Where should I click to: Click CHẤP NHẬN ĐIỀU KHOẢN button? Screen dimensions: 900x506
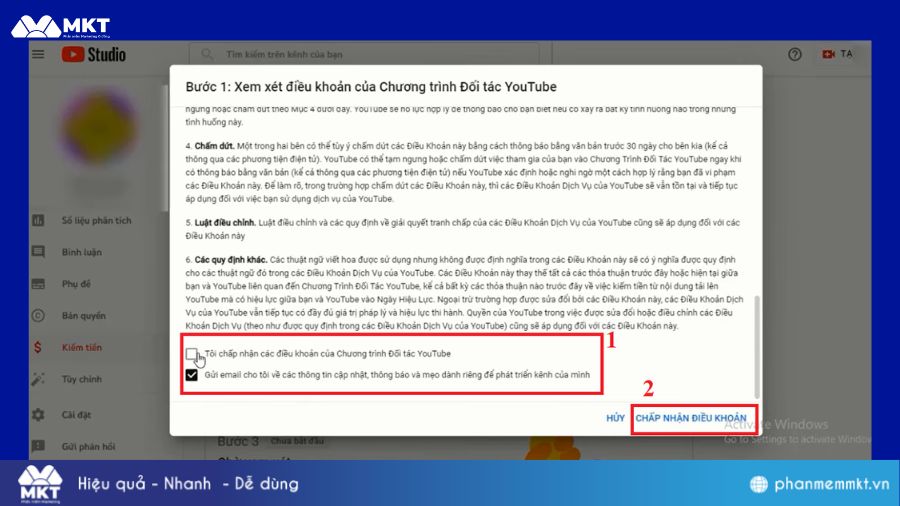691,417
